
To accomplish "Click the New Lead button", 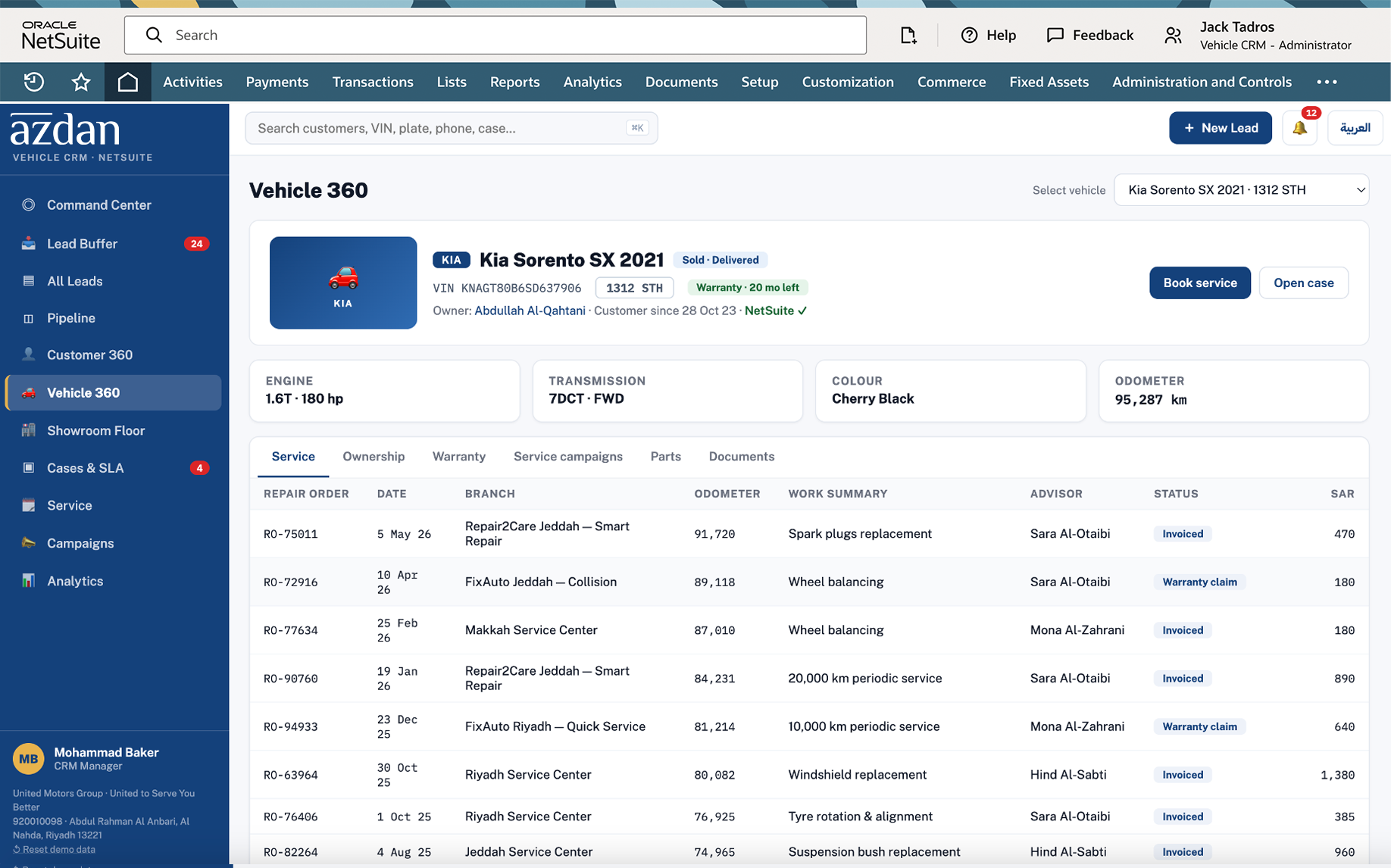I will pos(1221,128).
